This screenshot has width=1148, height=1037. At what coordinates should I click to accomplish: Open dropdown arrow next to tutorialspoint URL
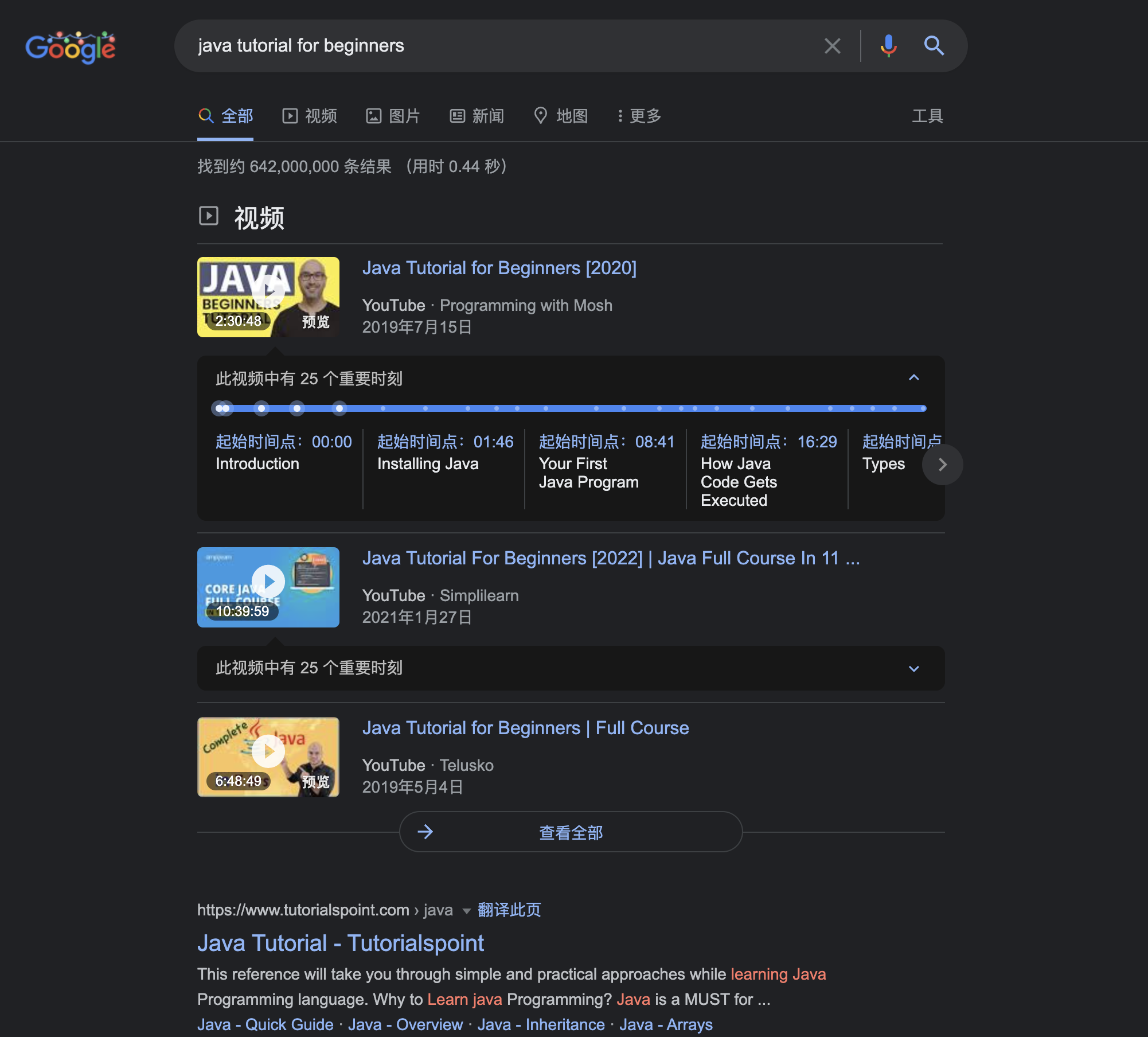click(x=466, y=911)
